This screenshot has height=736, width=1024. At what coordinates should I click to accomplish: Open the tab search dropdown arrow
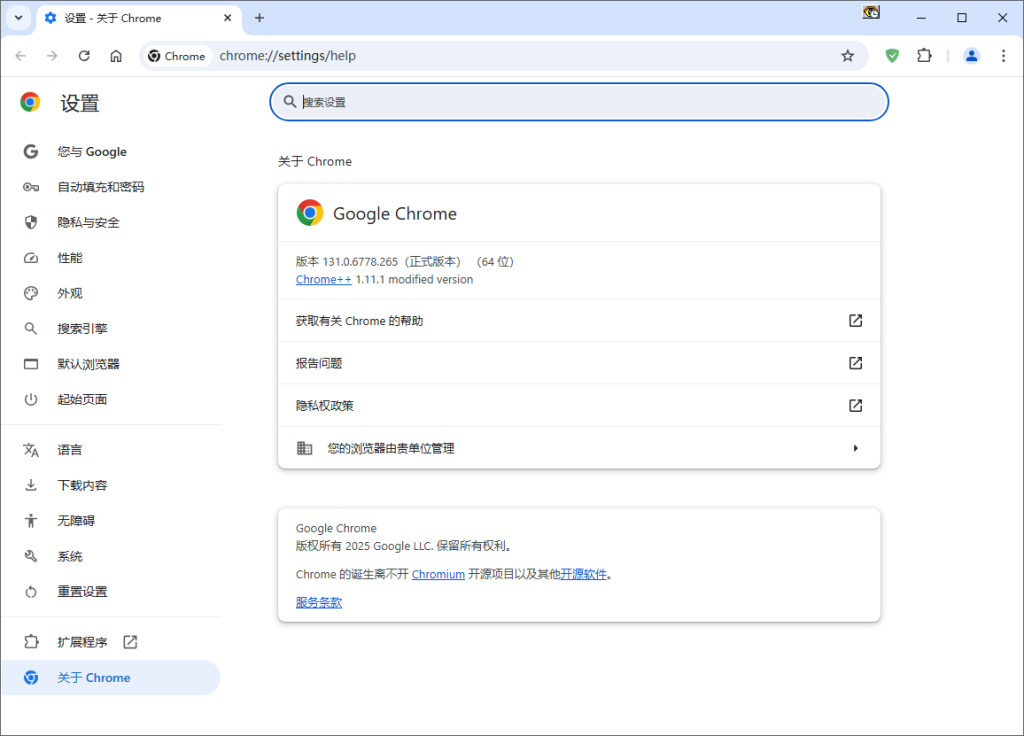[x=18, y=18]
